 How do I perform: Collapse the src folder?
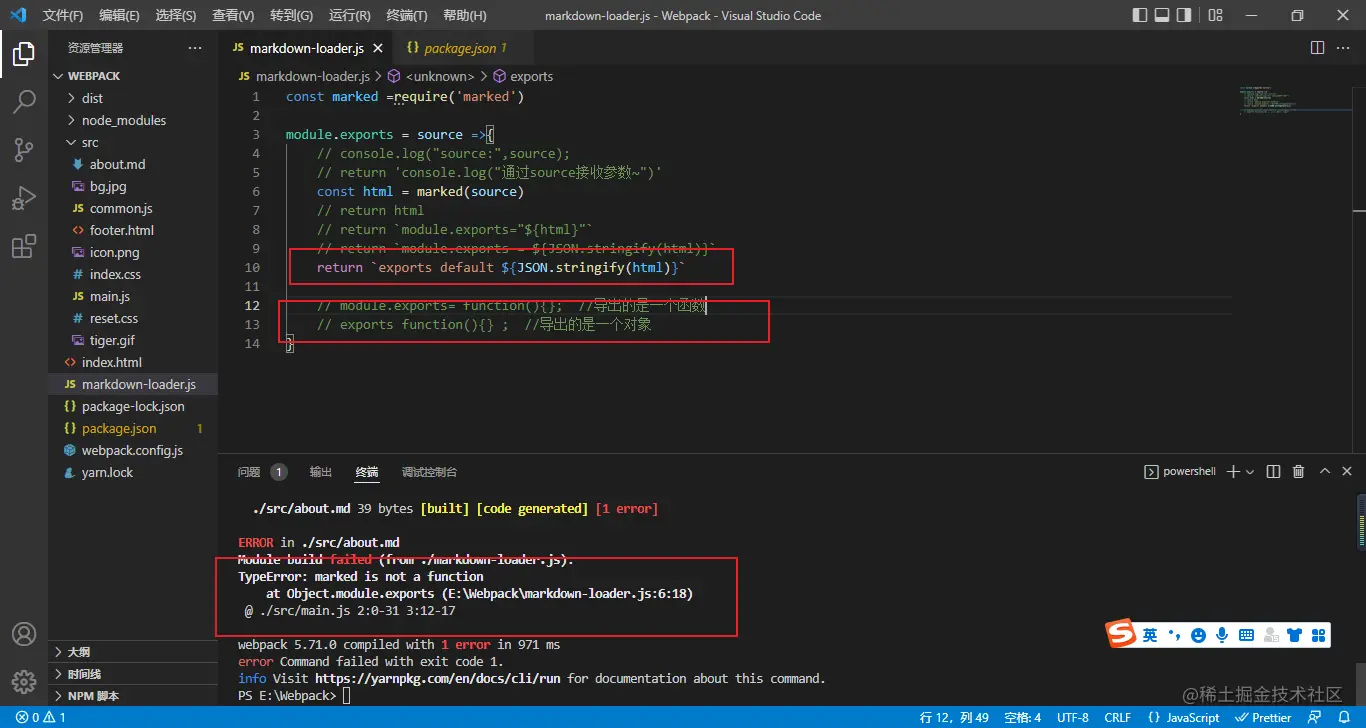click(x=134, y=142)
